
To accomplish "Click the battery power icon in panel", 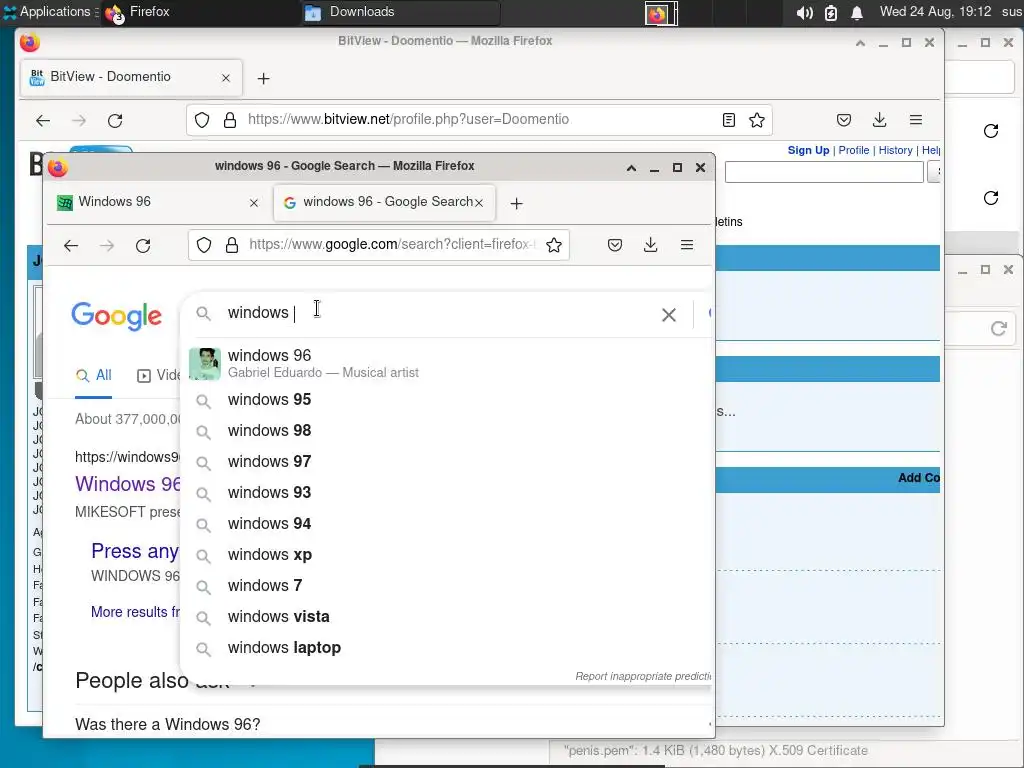I will [x=831, y=12].
